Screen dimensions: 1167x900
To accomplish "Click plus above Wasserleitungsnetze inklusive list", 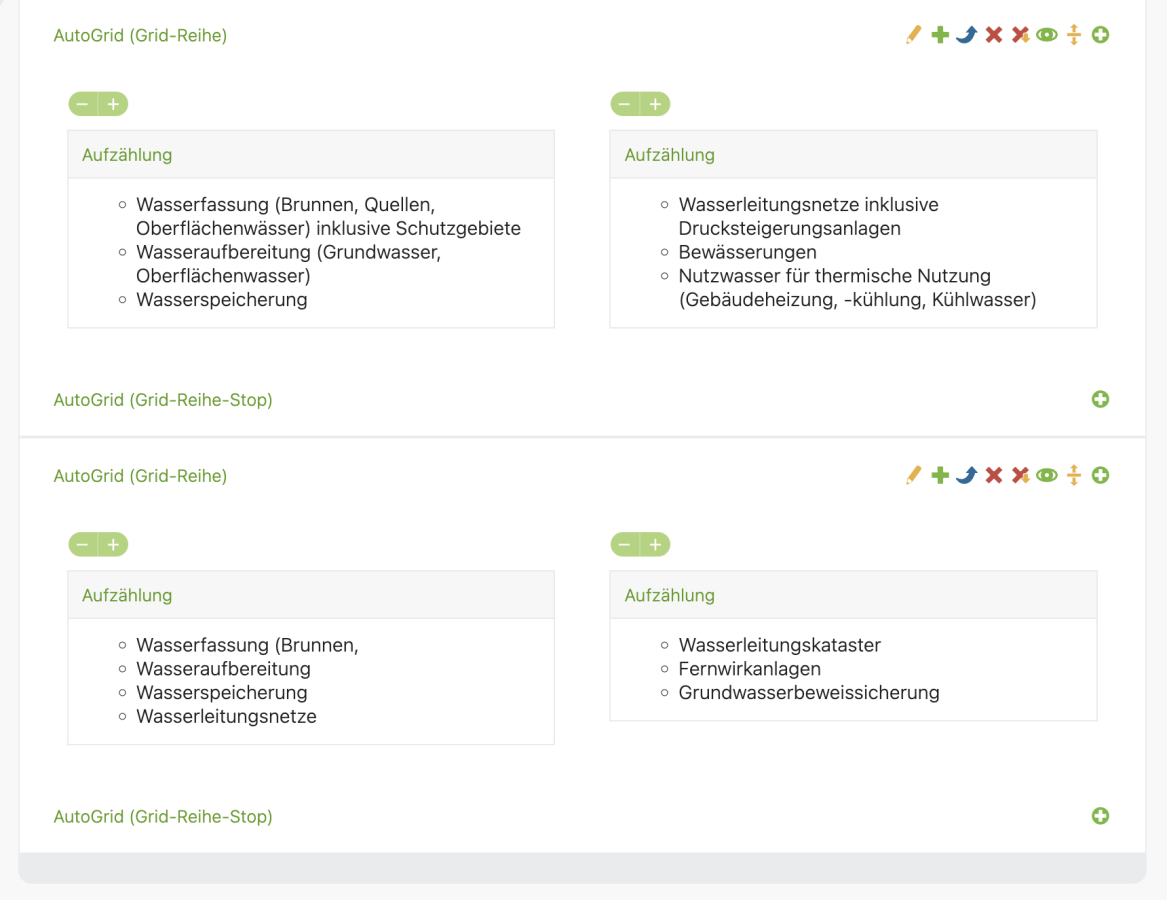I will coord(655,104).
